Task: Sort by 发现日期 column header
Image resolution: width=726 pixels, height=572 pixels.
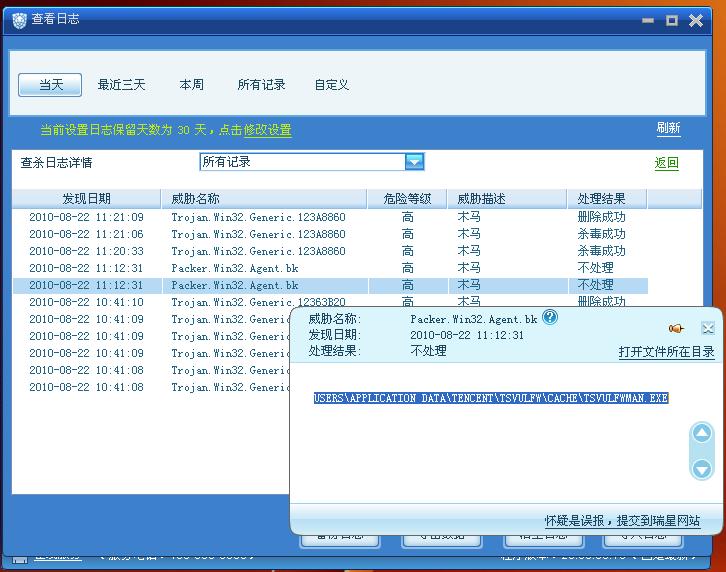Action: click(x=86, y=199)
